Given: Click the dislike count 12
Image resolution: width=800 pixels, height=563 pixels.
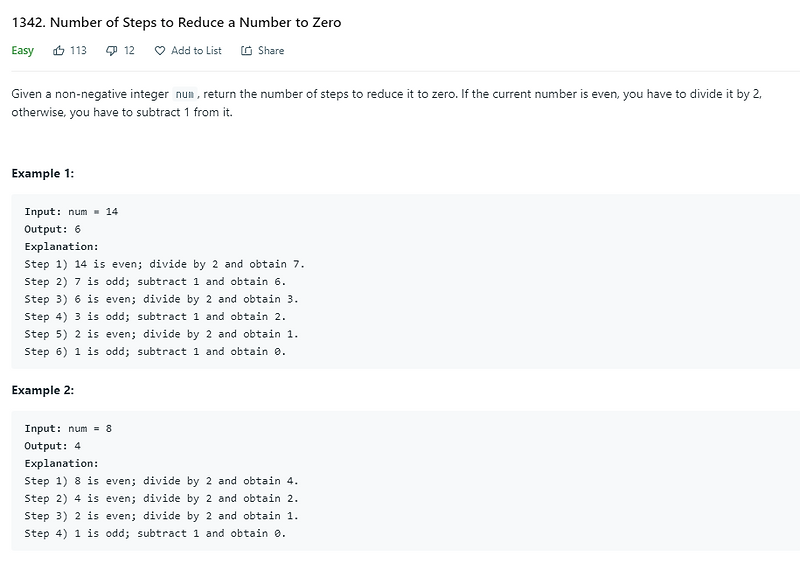Looking at the screenshot, I should click(129, 51).
